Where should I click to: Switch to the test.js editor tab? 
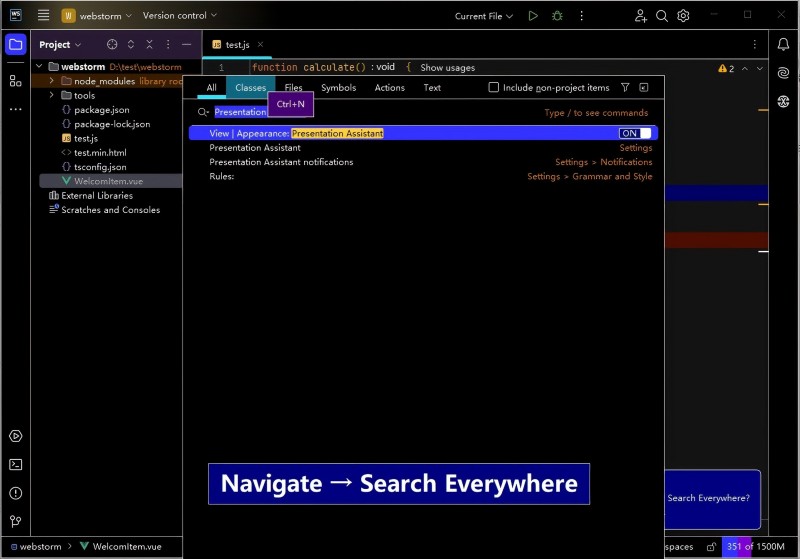click(237, 45)
